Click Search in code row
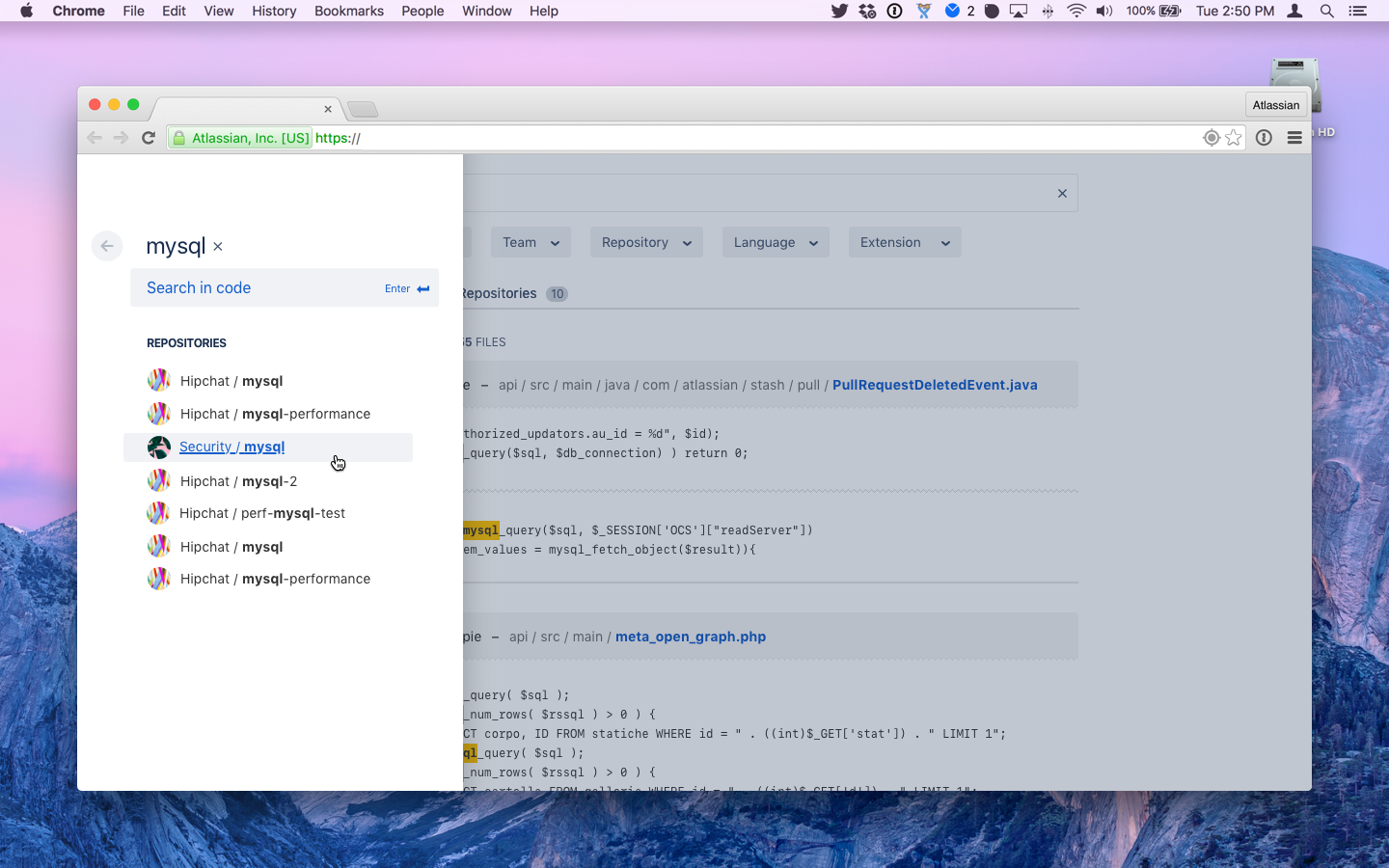Screen dimensions: 1389x868 pyautogui.click(x=285, y=287)
